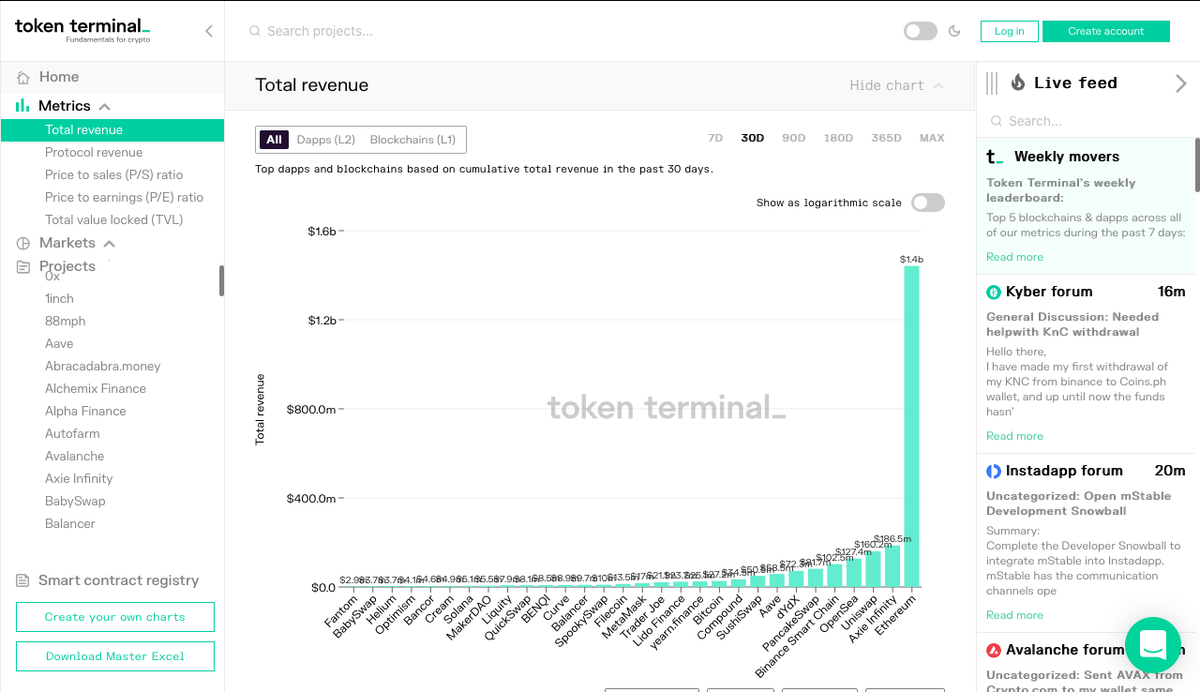Viewport: 1200px width, 692px height.
Task: Collapse the Live feed panel with the chevron
Action: point(1181,83)
